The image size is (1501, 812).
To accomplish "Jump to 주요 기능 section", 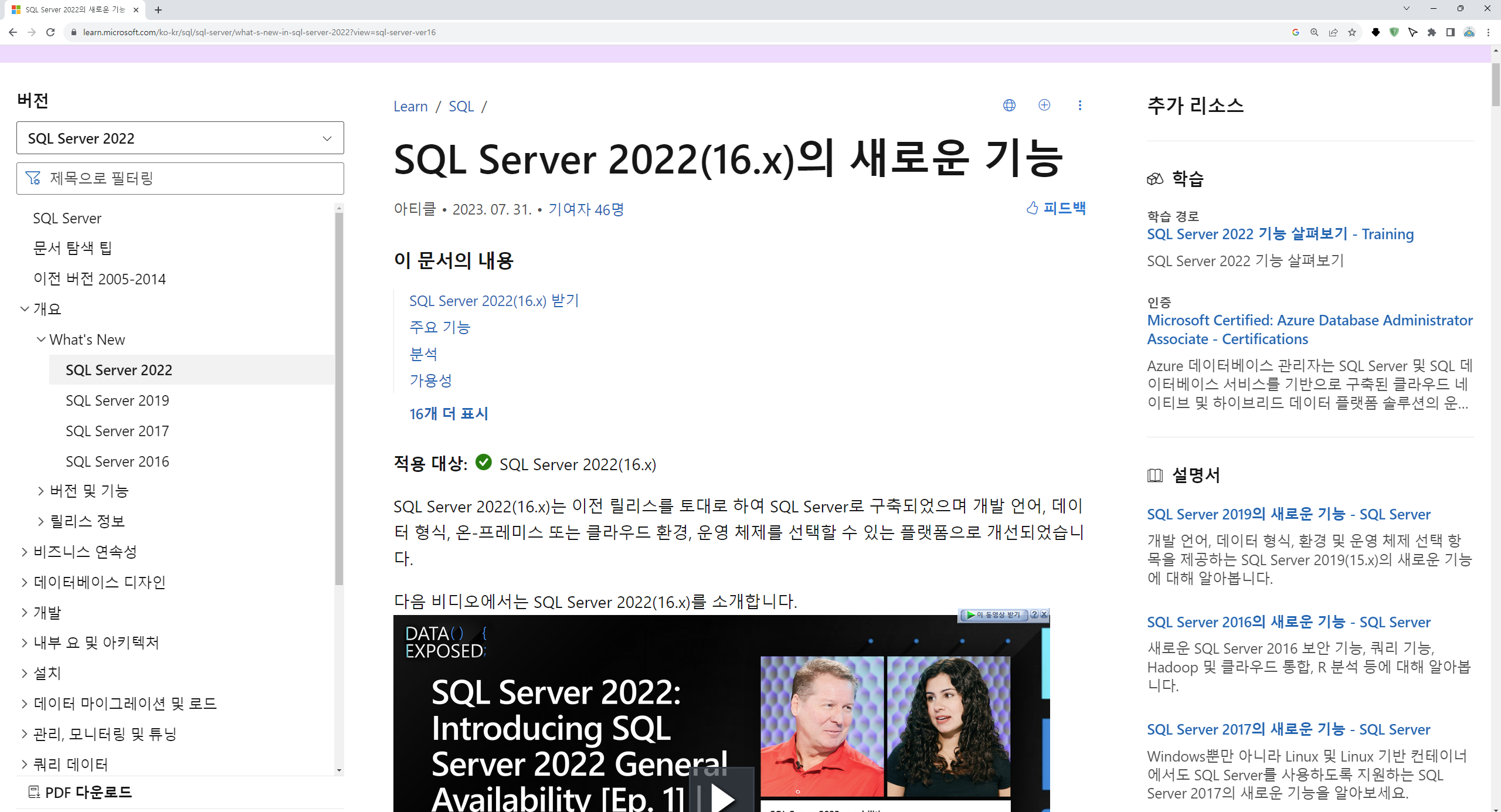I will (440, 327).
